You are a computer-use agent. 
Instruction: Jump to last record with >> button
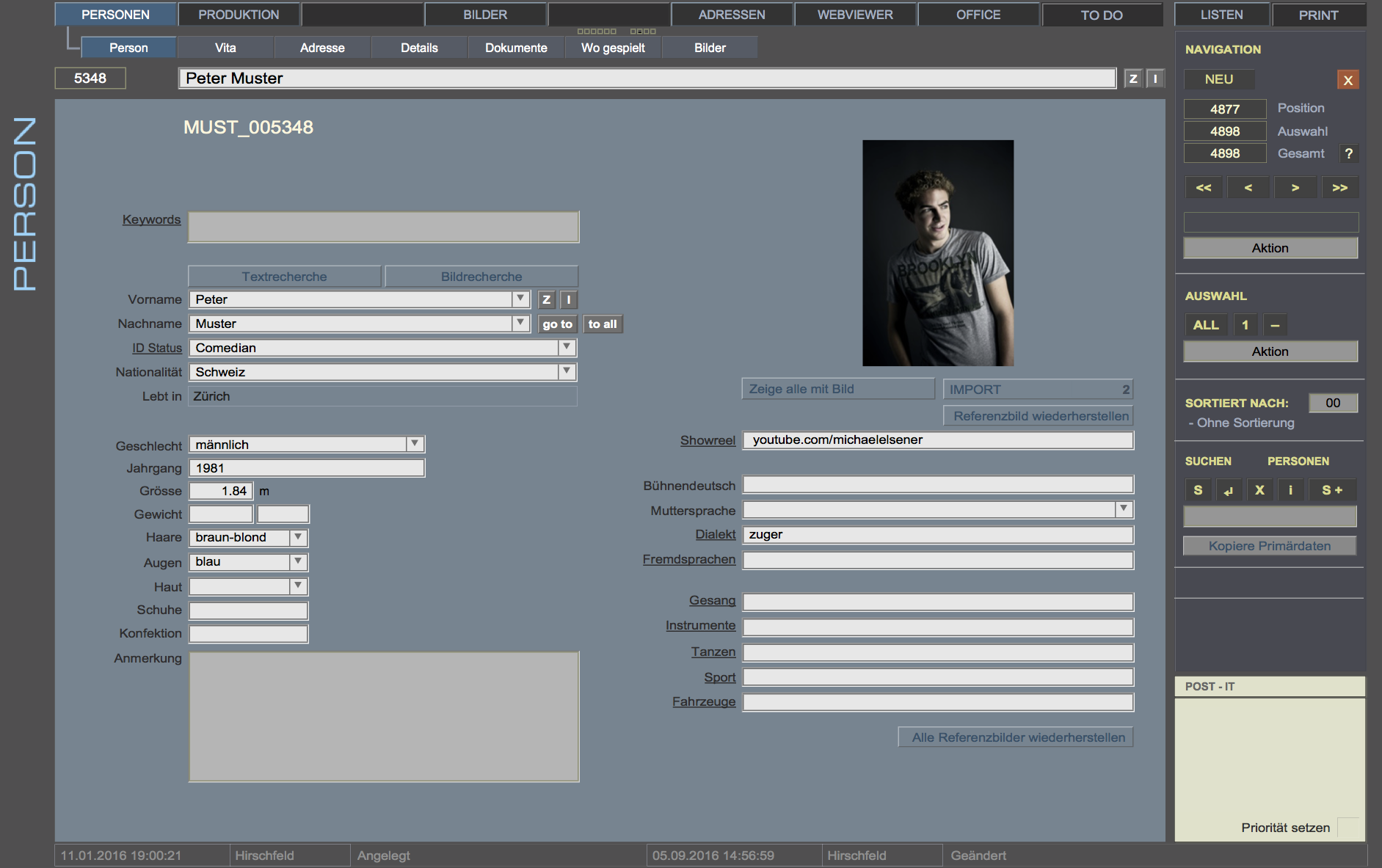pos(1340,188)
